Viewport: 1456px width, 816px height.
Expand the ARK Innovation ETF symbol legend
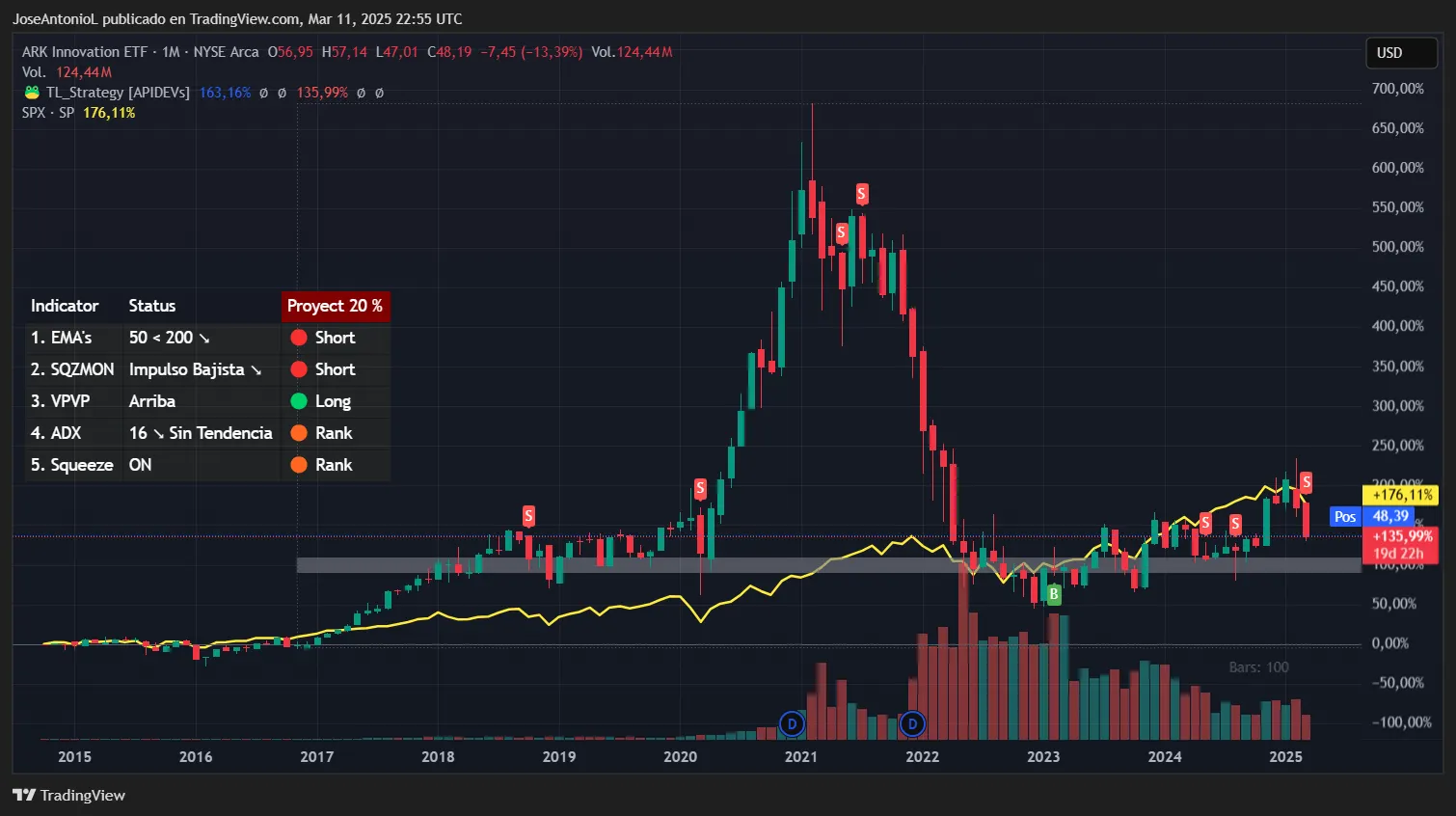85,52
